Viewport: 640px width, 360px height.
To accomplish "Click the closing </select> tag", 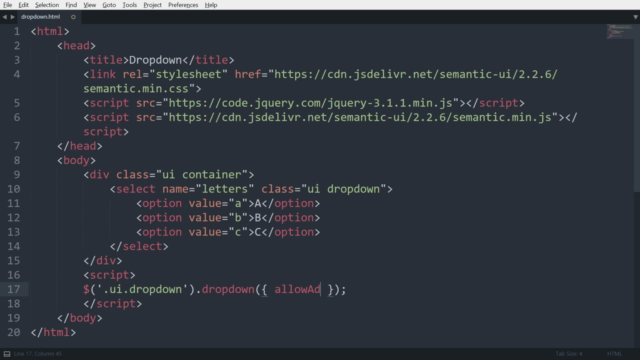I will (x=139, y=247).
